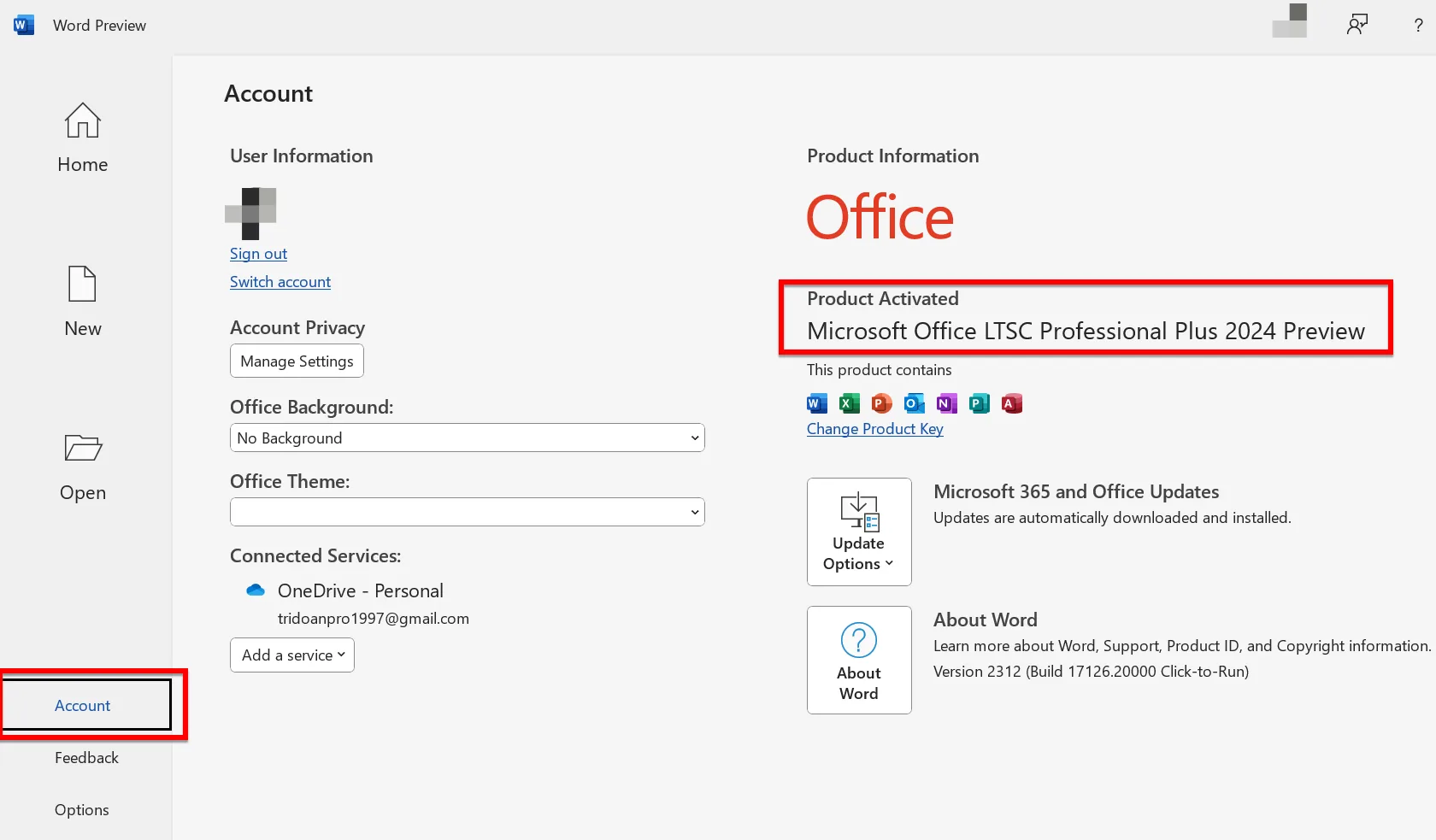The width and height of the screenshot is (1436, 840).
Task: Click the OneDrive cloud icon in Connected Services
Action: (x=256, y=590)
